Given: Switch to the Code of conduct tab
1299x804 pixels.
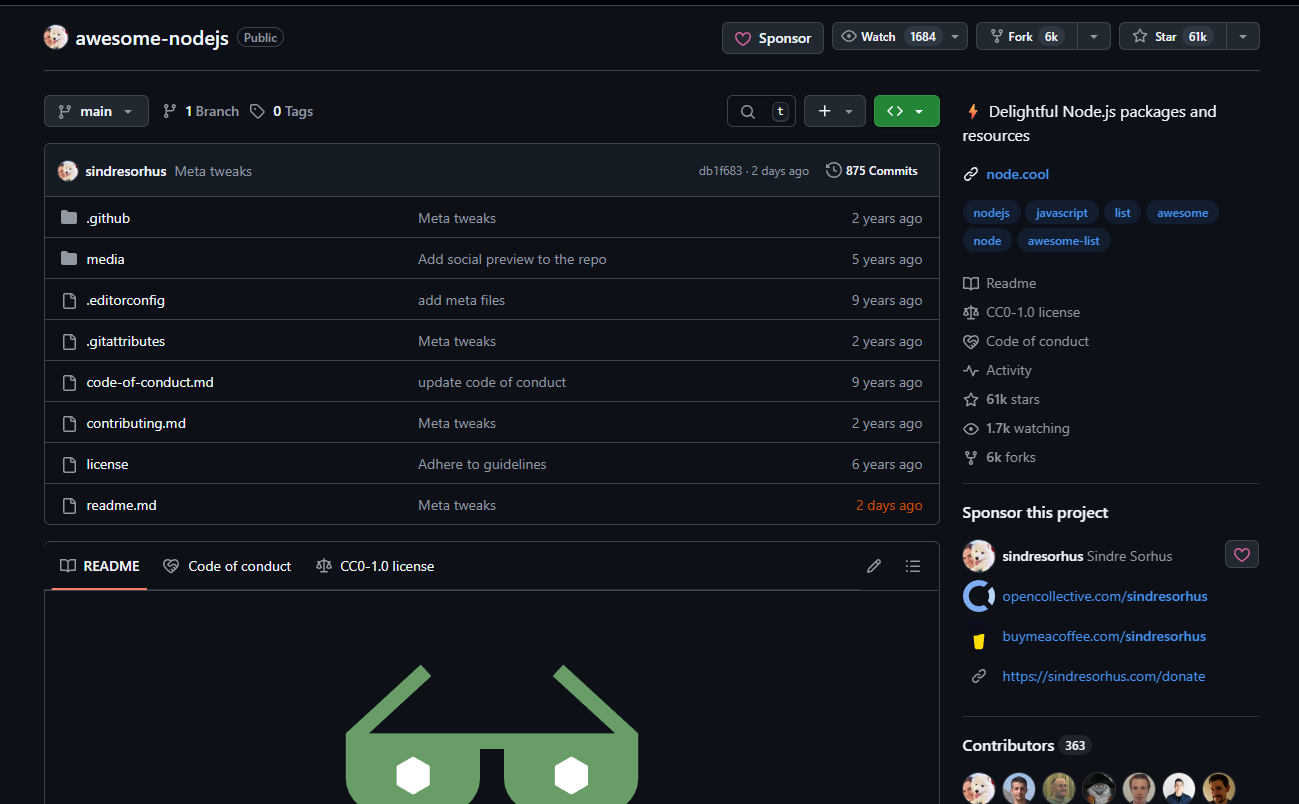Looking at the screenshot, I should tap(227, 566).
